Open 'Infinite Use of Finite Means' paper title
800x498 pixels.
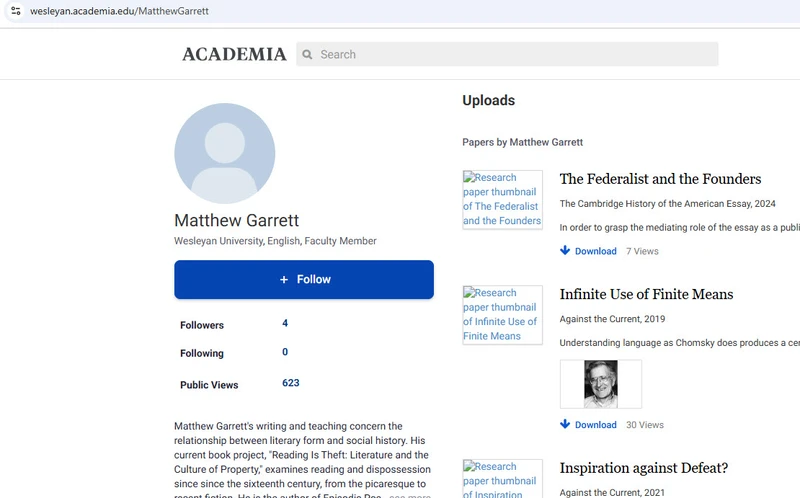[x=646, y=294]
